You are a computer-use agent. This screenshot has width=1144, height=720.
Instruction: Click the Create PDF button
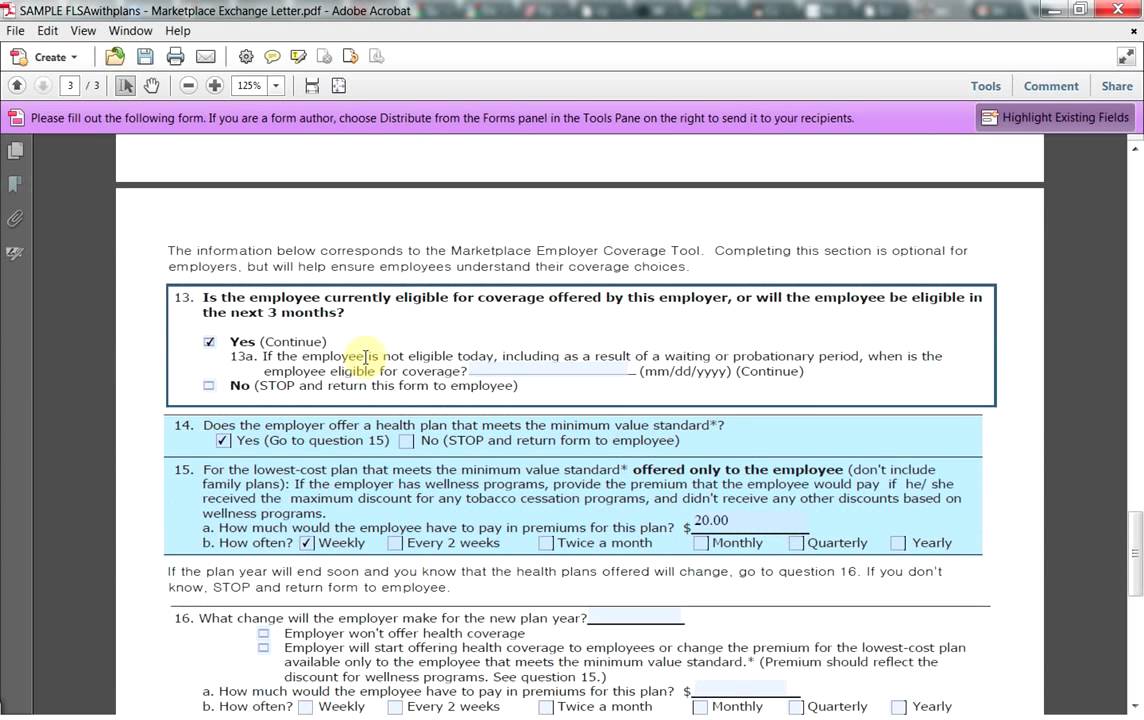pos(45,57)
